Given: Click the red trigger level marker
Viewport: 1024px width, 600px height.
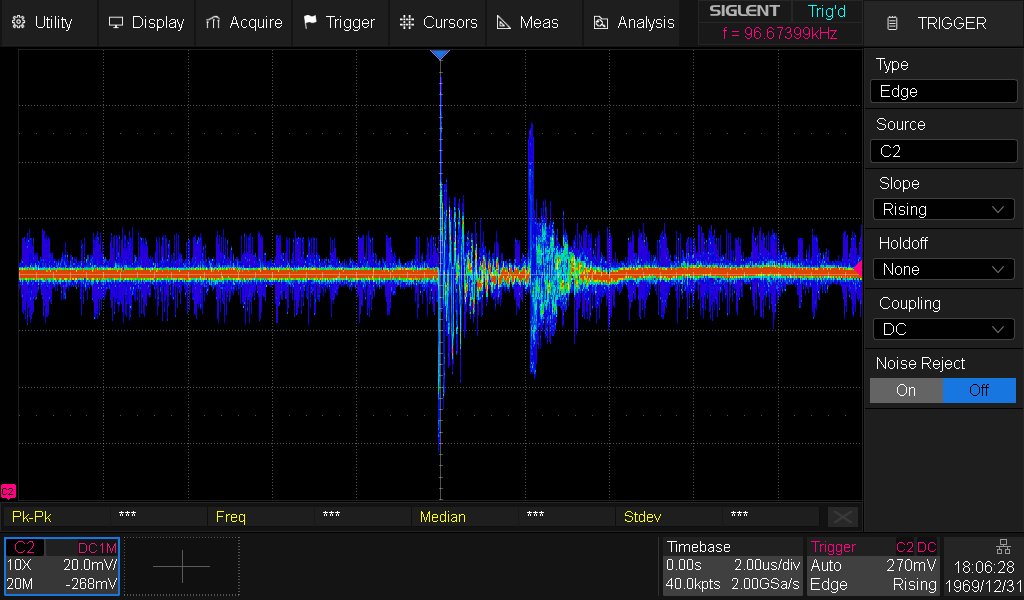Looking at the screenshot, I should [x=856, y=270].
